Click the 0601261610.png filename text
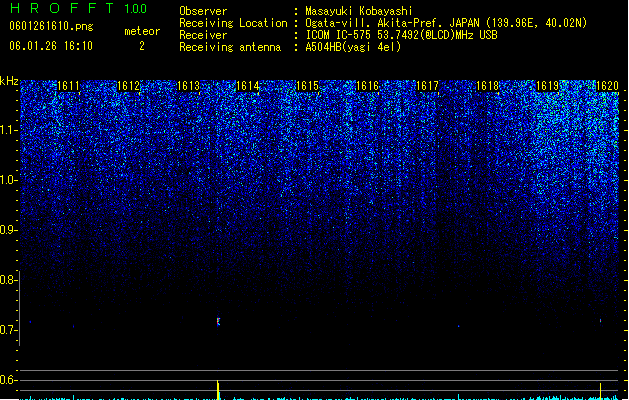The image size is (629, 400). click(51, 26)
